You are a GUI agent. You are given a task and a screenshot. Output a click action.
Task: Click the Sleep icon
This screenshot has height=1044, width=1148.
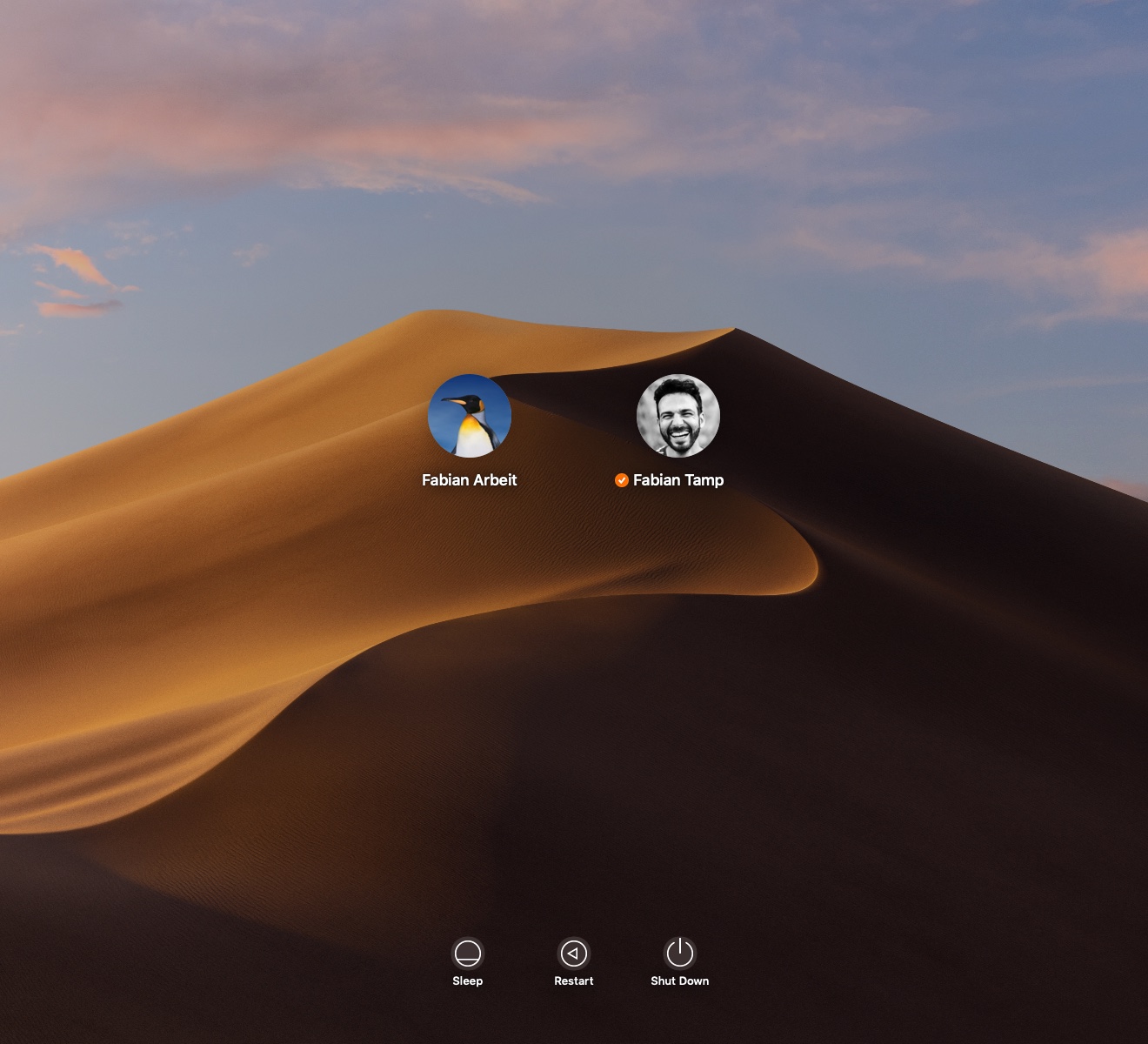pyautogui.click(x=468, y=954)
